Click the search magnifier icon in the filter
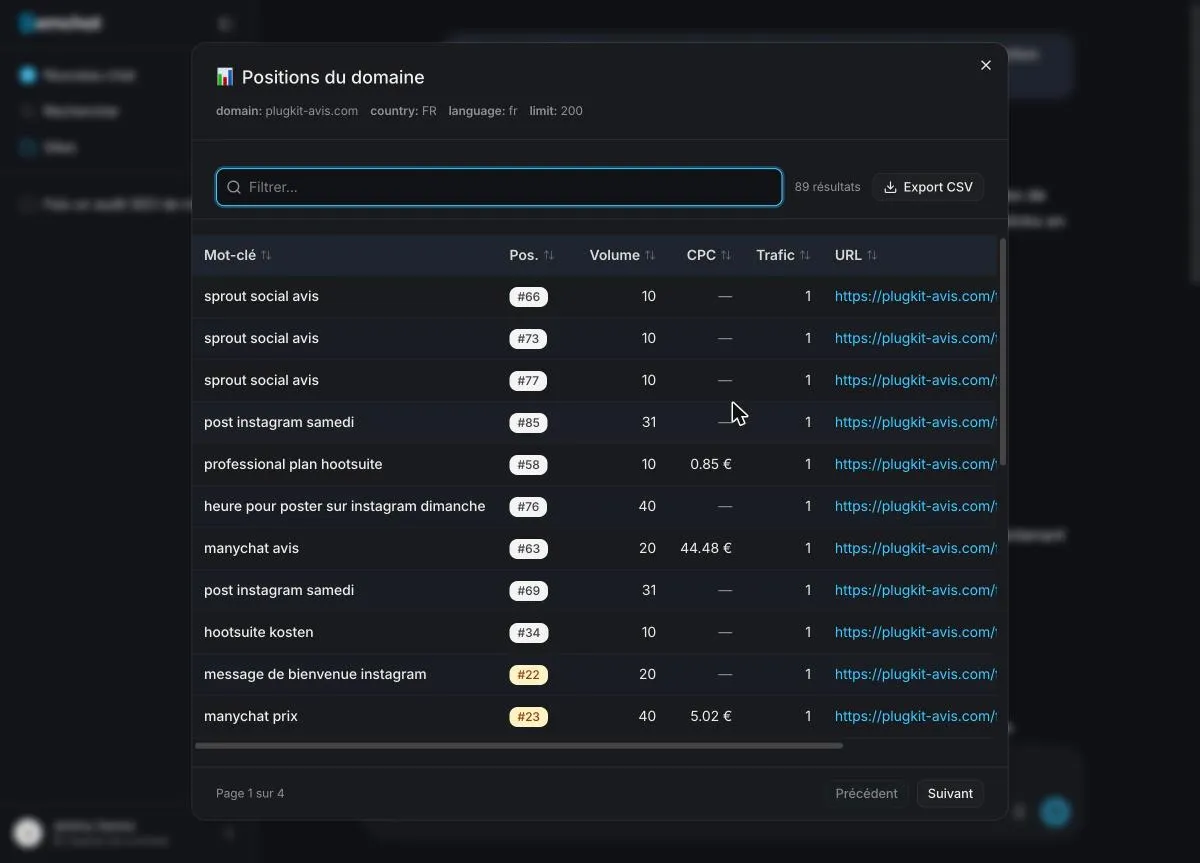 pyautogui.click(x=234, y=187)
